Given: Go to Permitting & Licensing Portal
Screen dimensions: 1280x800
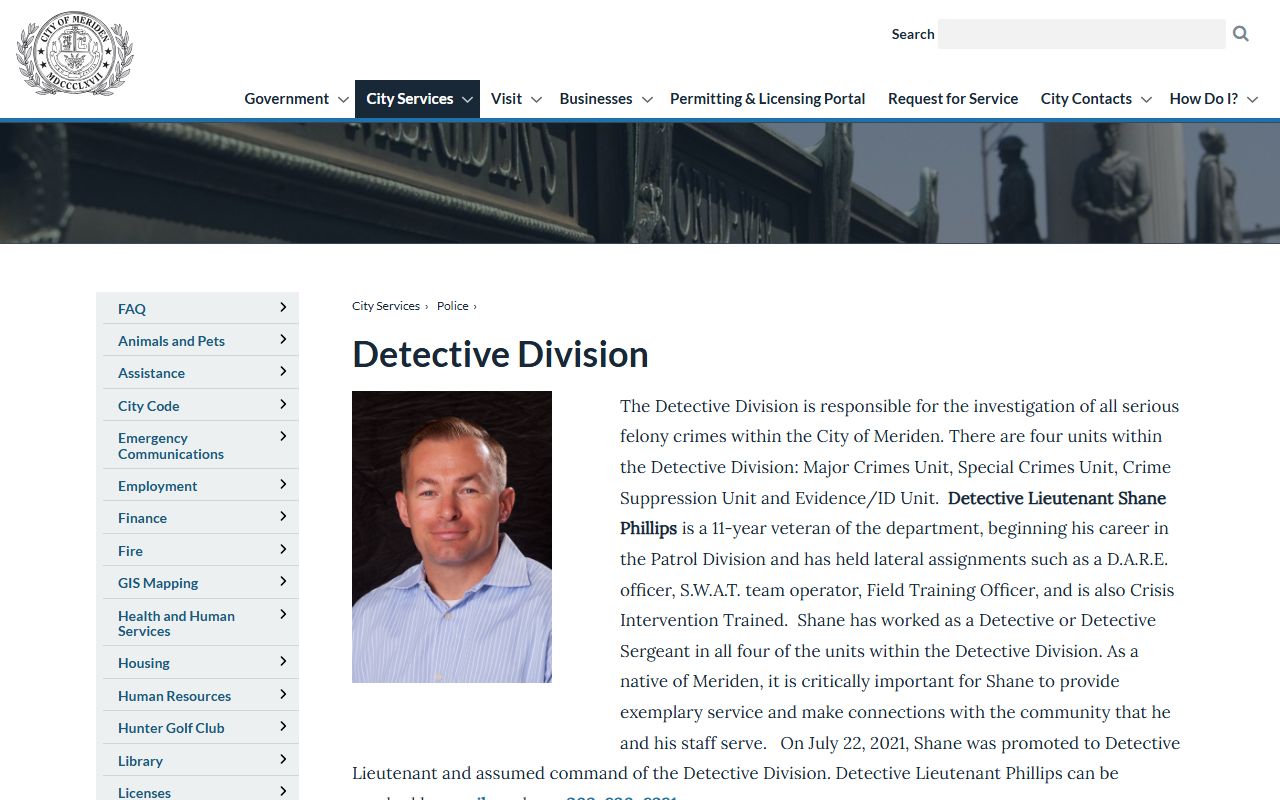Looking at the screenshot, I should point(767,98).
